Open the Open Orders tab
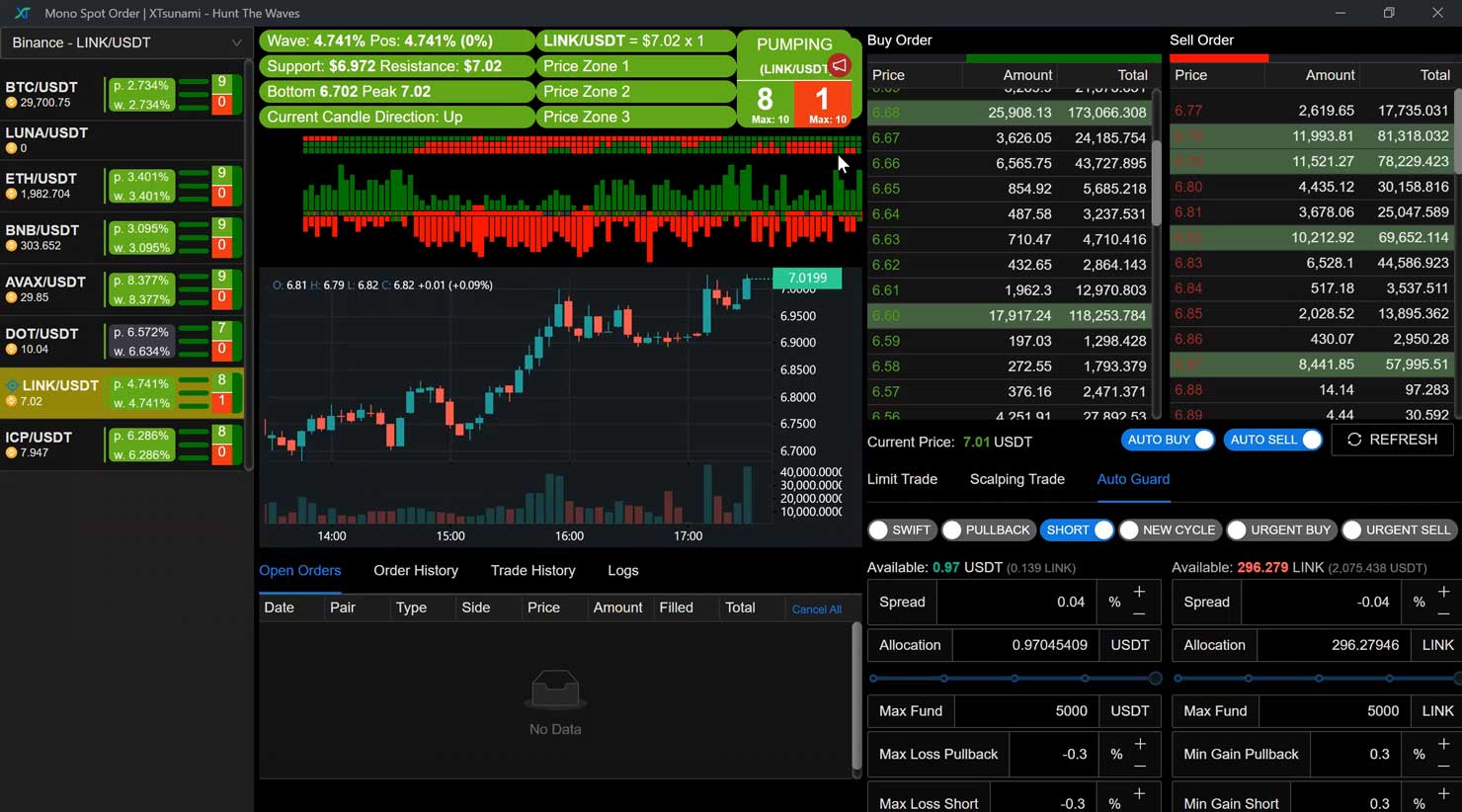Image resolution: width=1462 pixels, height=812 pixels. (299, 571)
